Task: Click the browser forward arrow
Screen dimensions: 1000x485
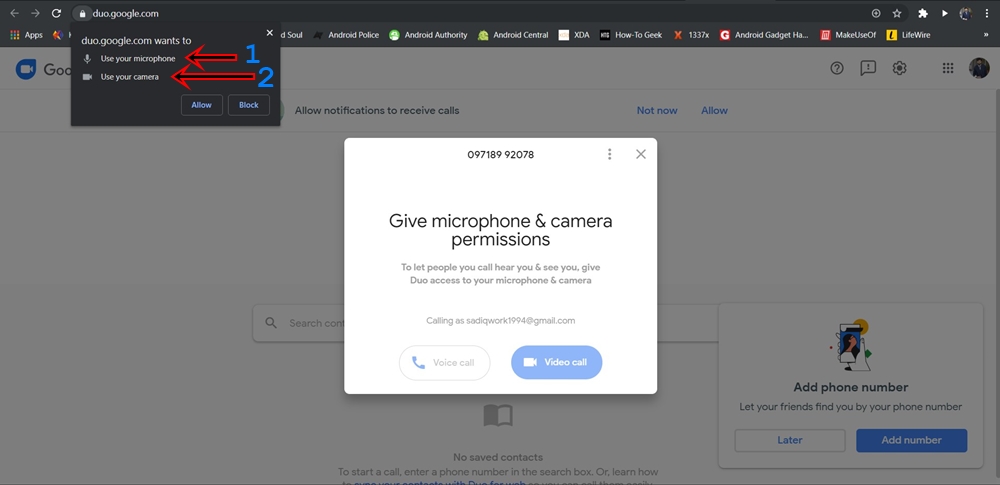Action: pyautogui.click(x=36, y=13)
